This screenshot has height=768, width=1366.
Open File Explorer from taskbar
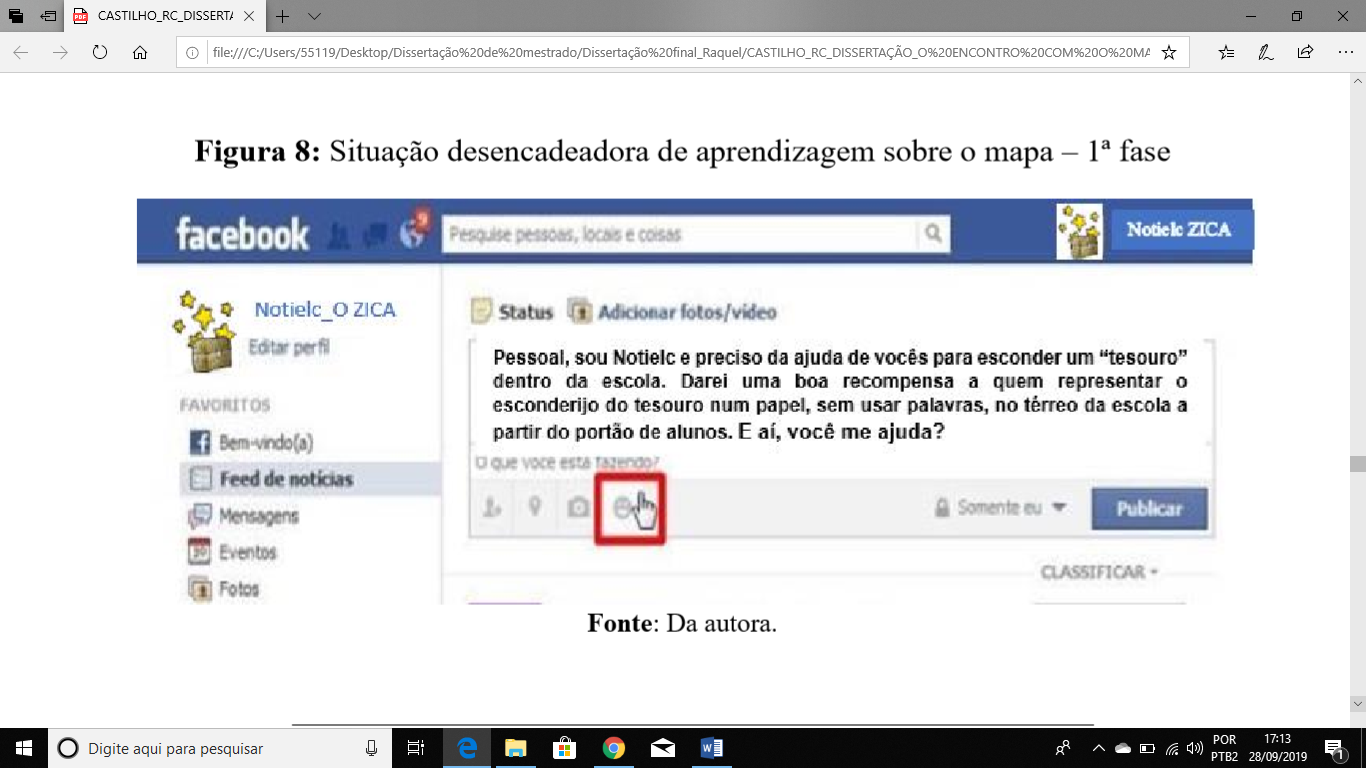coord(515,748)
